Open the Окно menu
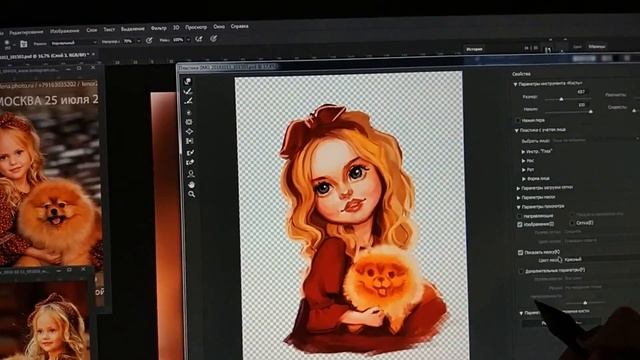Viewport: 640px width, 360px height. click(x=219, y=27)
